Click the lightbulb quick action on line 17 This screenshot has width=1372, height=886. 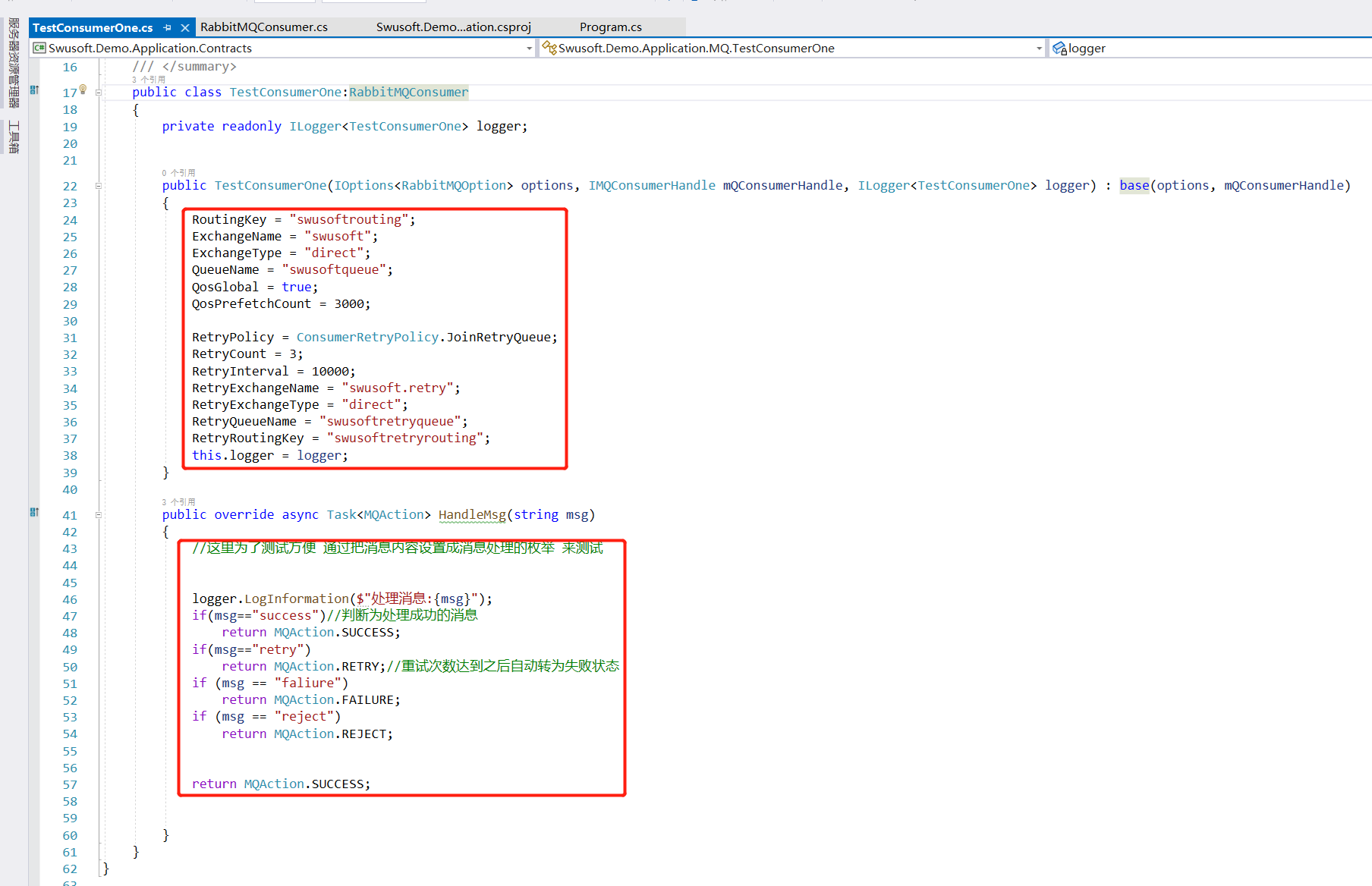click(83, 89)
